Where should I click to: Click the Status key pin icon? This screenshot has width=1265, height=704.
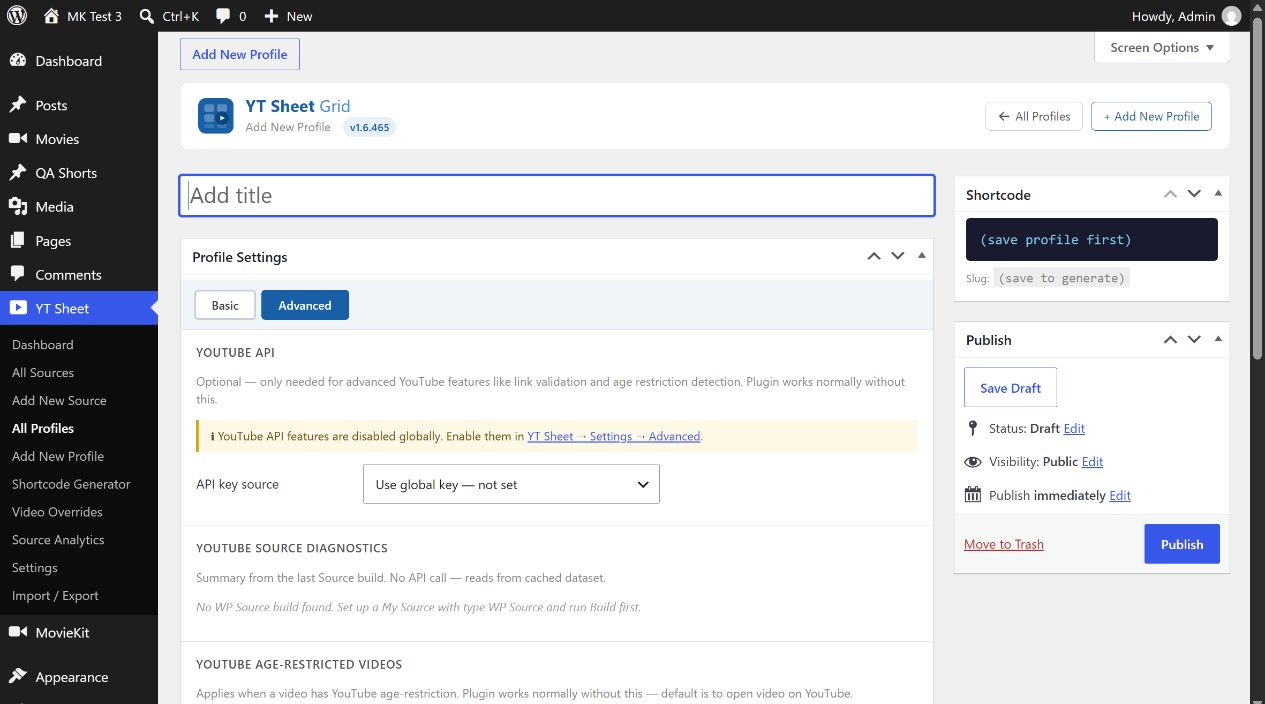click(973, 428)
